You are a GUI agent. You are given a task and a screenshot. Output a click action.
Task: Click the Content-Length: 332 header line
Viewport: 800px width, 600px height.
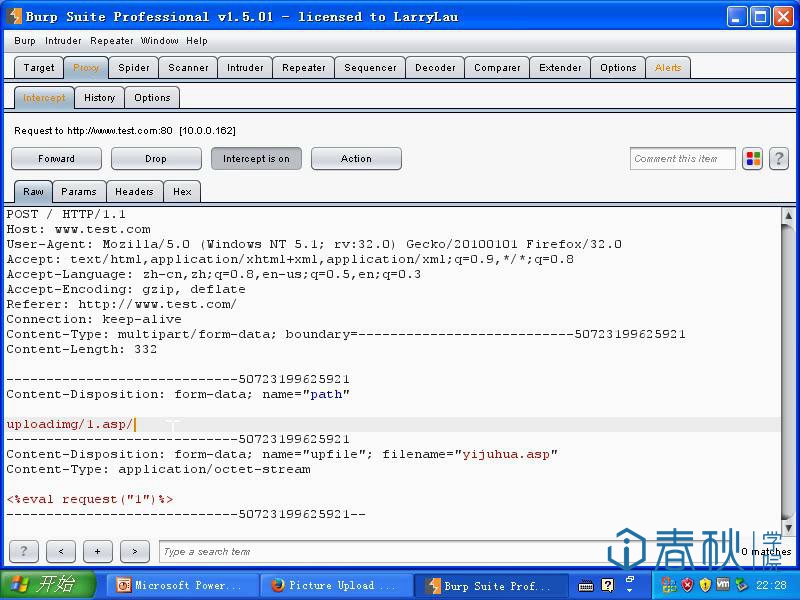pos(82,349)
